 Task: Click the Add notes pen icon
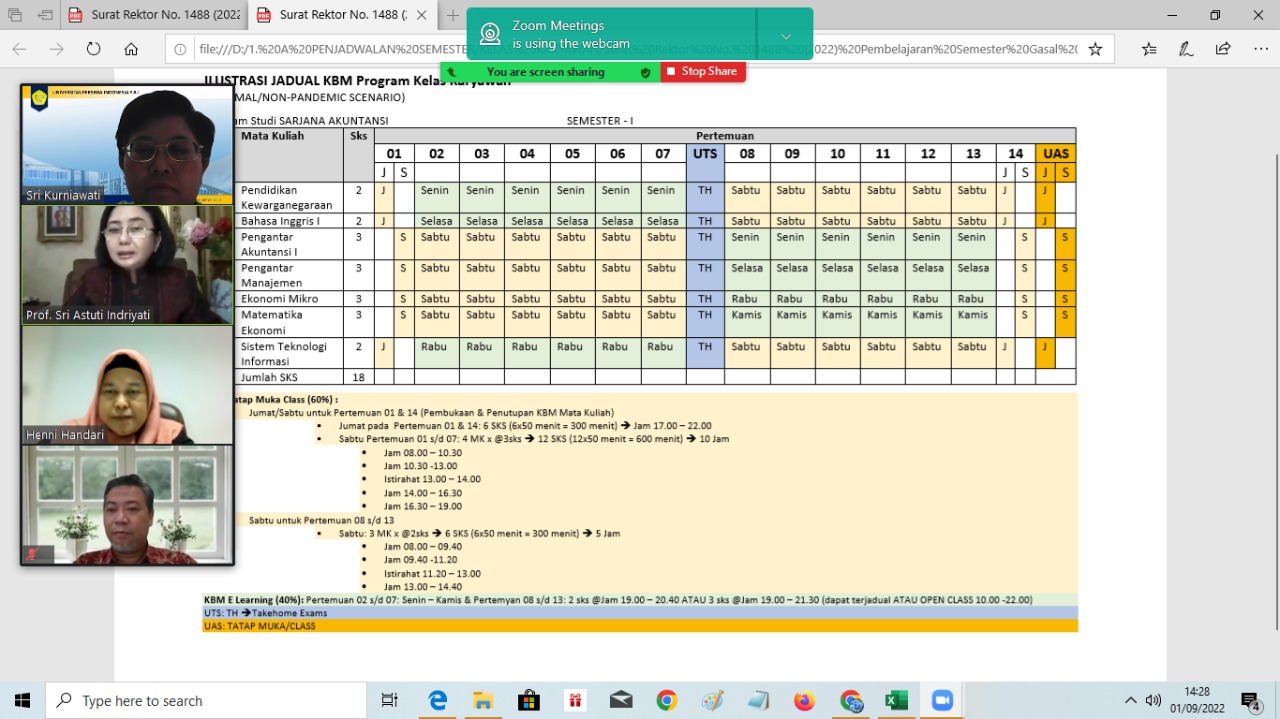(1186, 49)
